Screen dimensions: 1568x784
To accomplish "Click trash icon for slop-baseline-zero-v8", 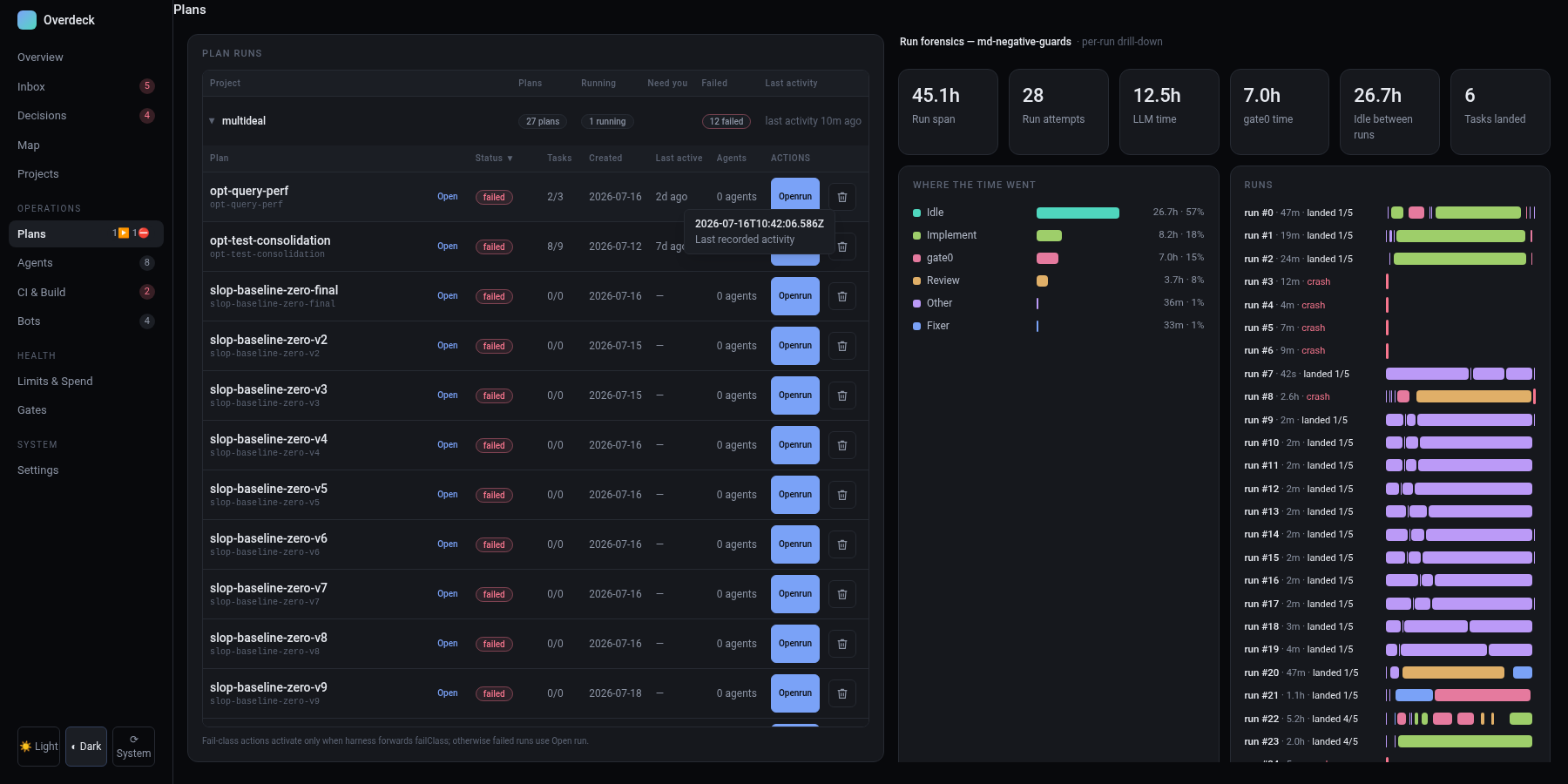I will [841, 644].
